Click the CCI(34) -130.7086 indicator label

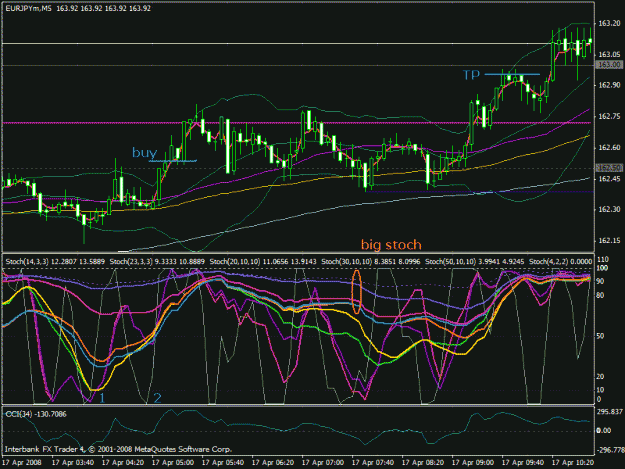pyautogui.click(x=36, y=414)
